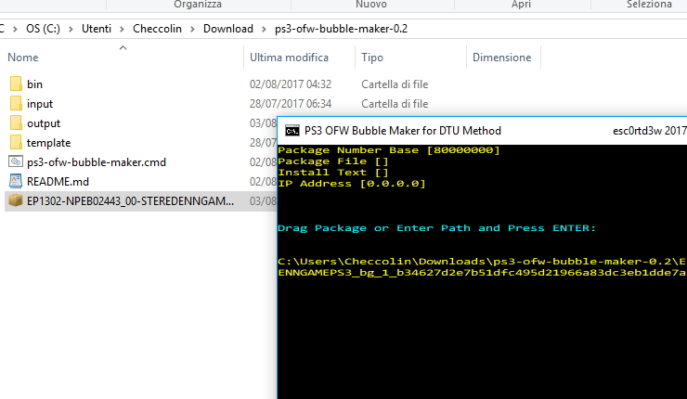
Task: Sort by Ultima modifica column header
Action: pos(289,57)
